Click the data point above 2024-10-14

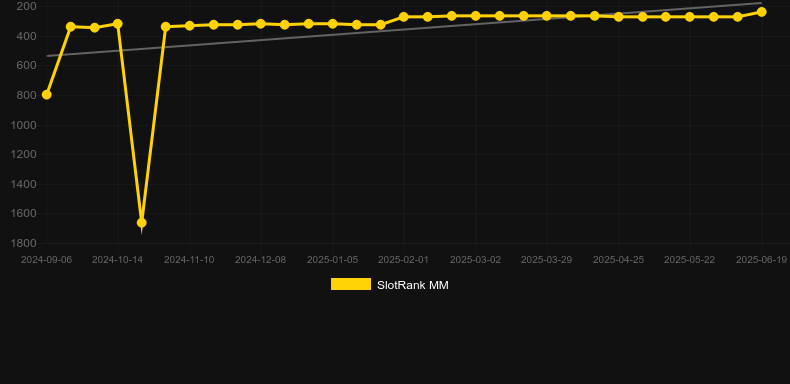click(x=118, y=24)
